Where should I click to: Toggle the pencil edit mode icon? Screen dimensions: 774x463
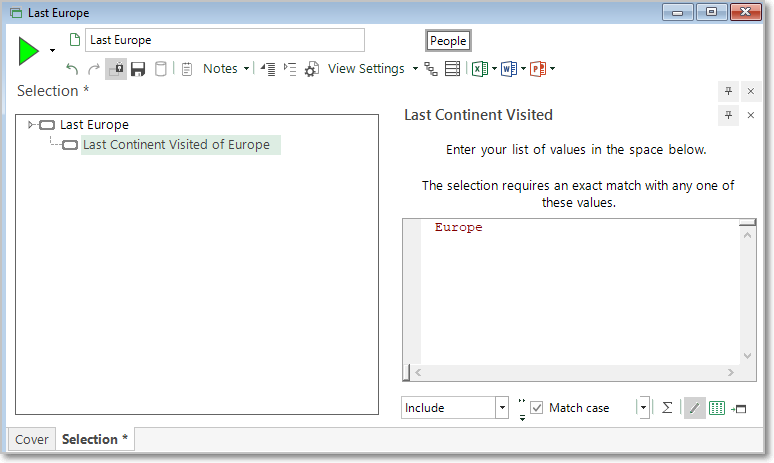click(x=695, y=408)
